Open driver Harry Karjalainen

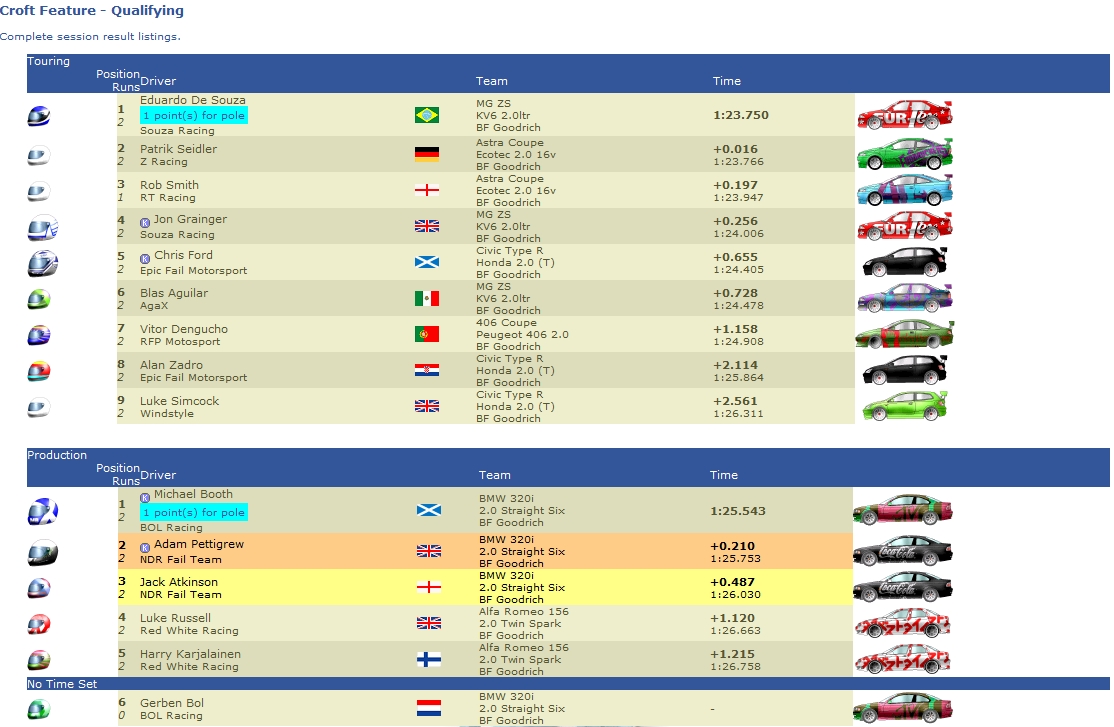pyautogui.click(x=190, y=654)
